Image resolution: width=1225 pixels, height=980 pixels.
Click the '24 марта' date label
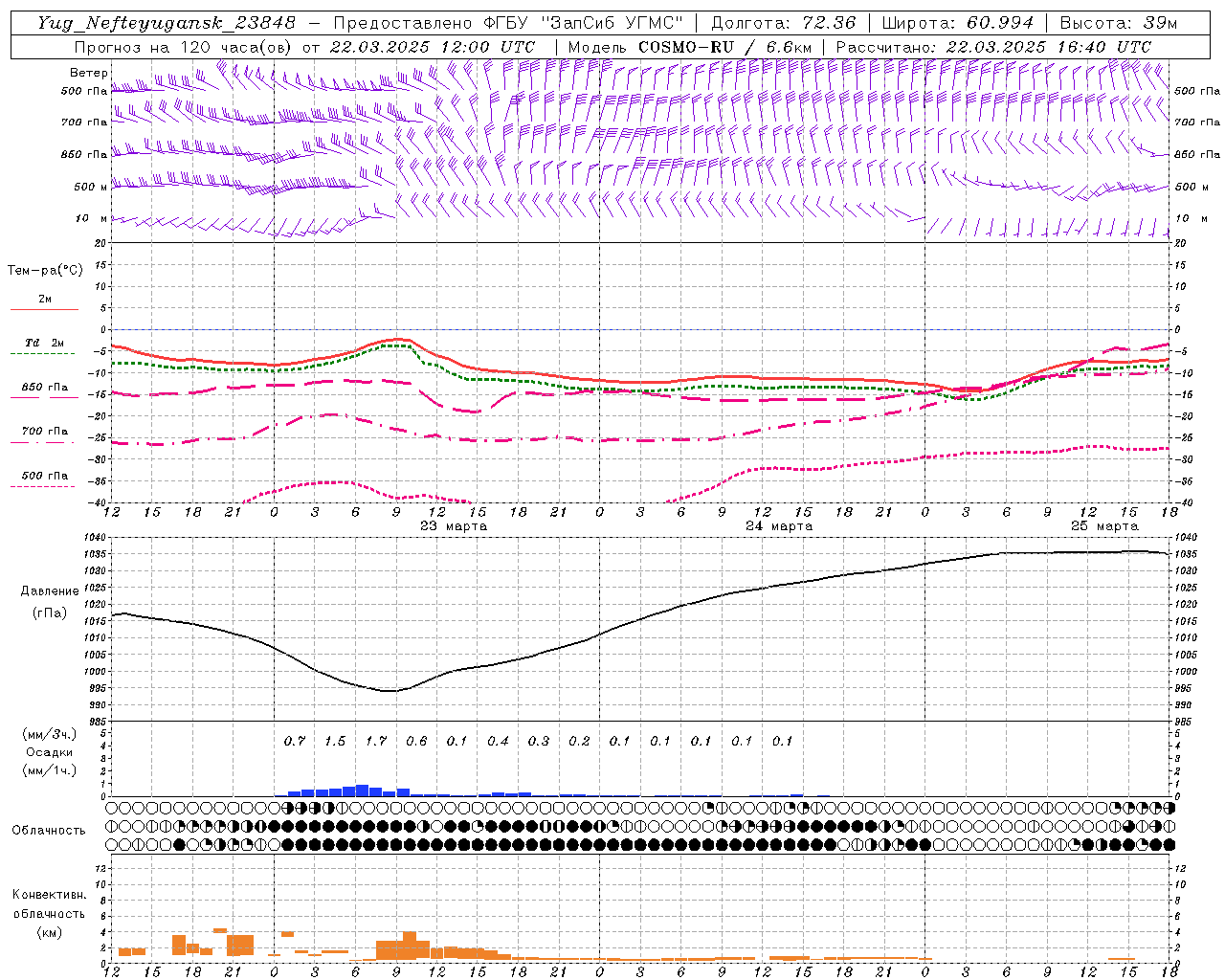coord(779,526)
